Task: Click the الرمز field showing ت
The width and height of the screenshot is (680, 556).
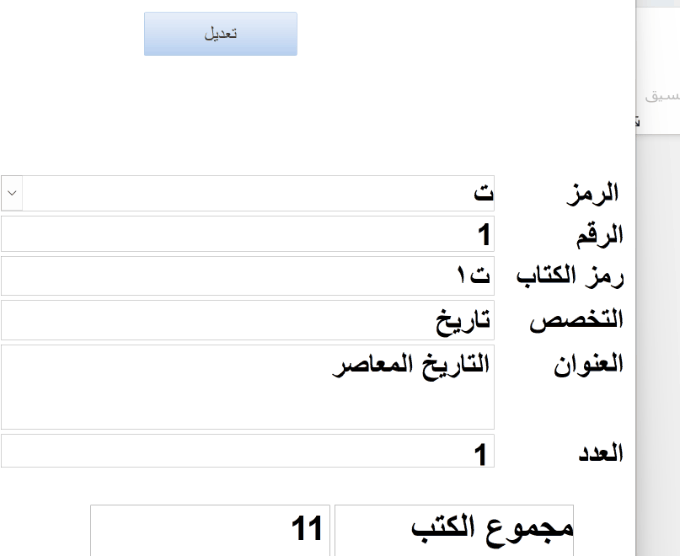Action: 248,193
